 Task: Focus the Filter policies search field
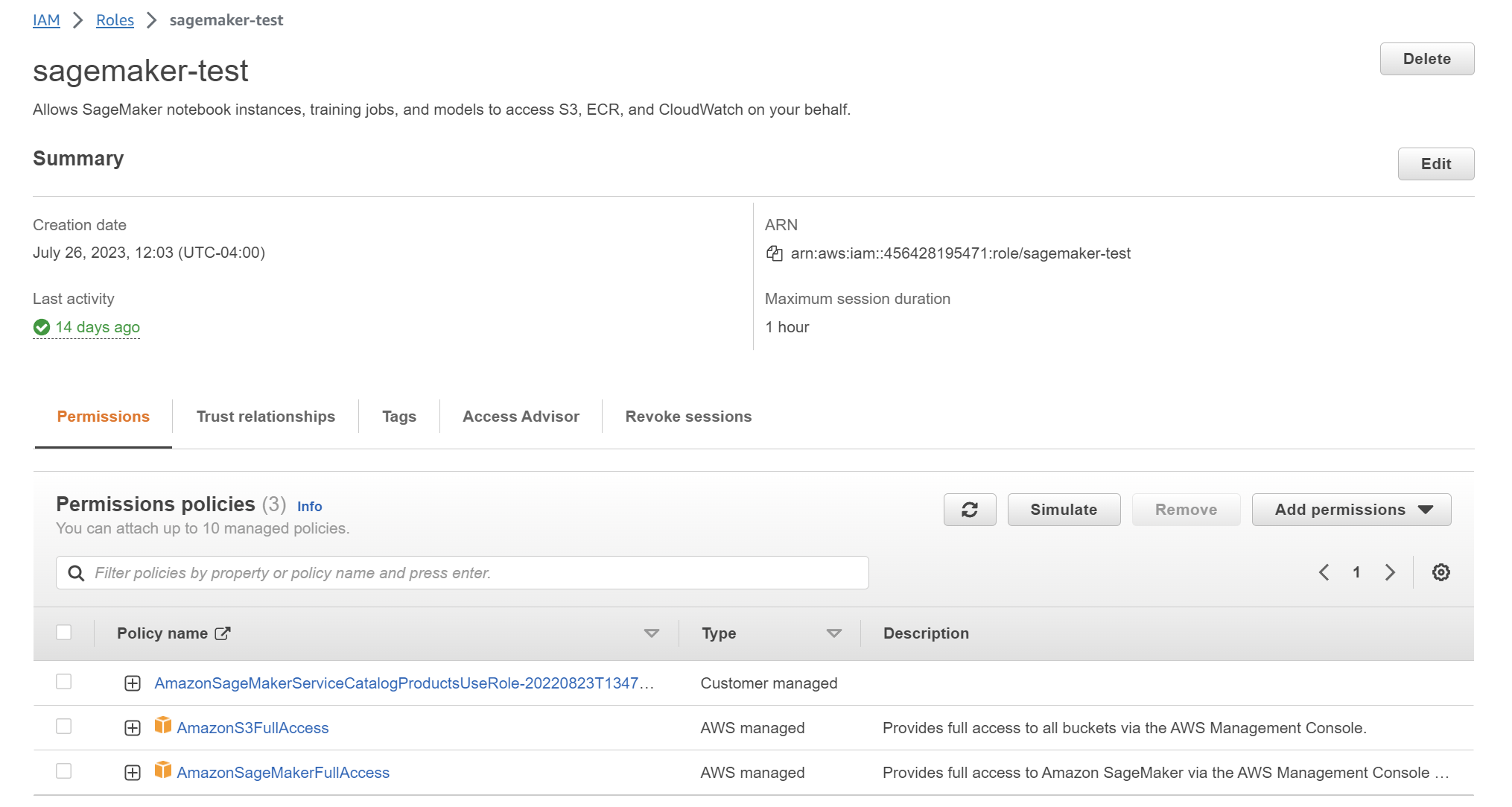click(x=463, y=573)
